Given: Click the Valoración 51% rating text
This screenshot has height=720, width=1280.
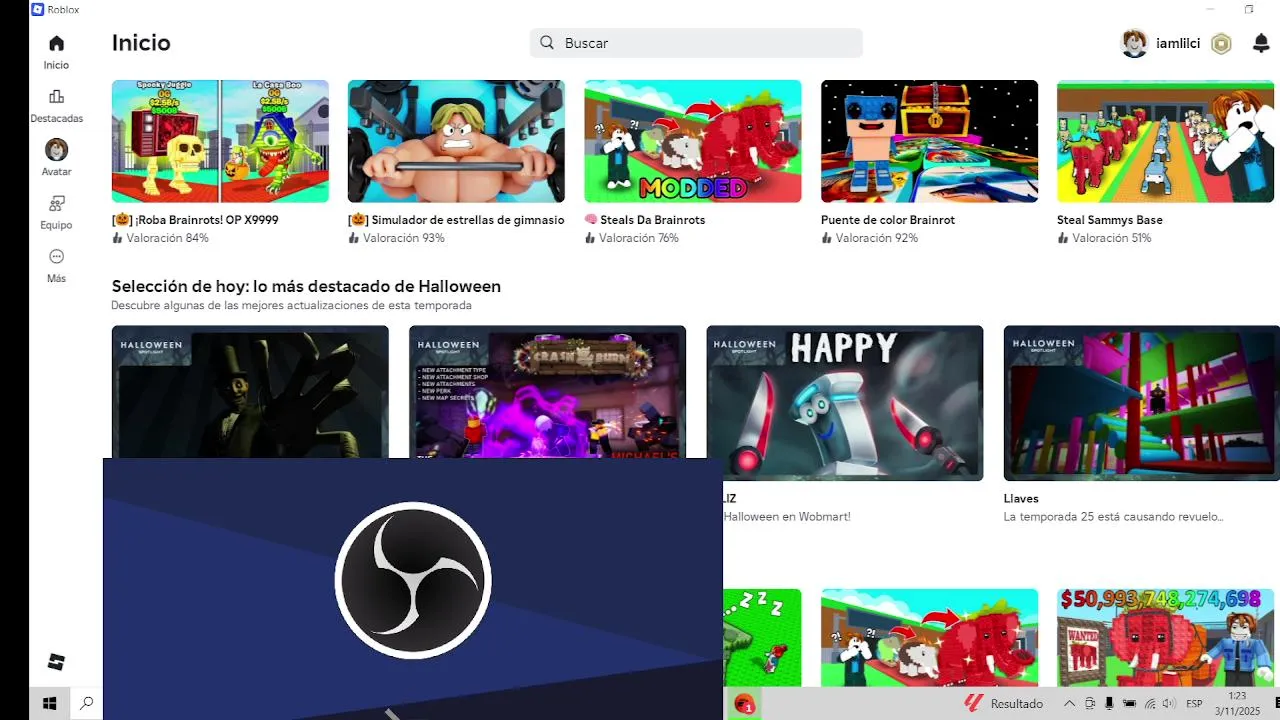Looking at the screenshot, I should 1112,238.
